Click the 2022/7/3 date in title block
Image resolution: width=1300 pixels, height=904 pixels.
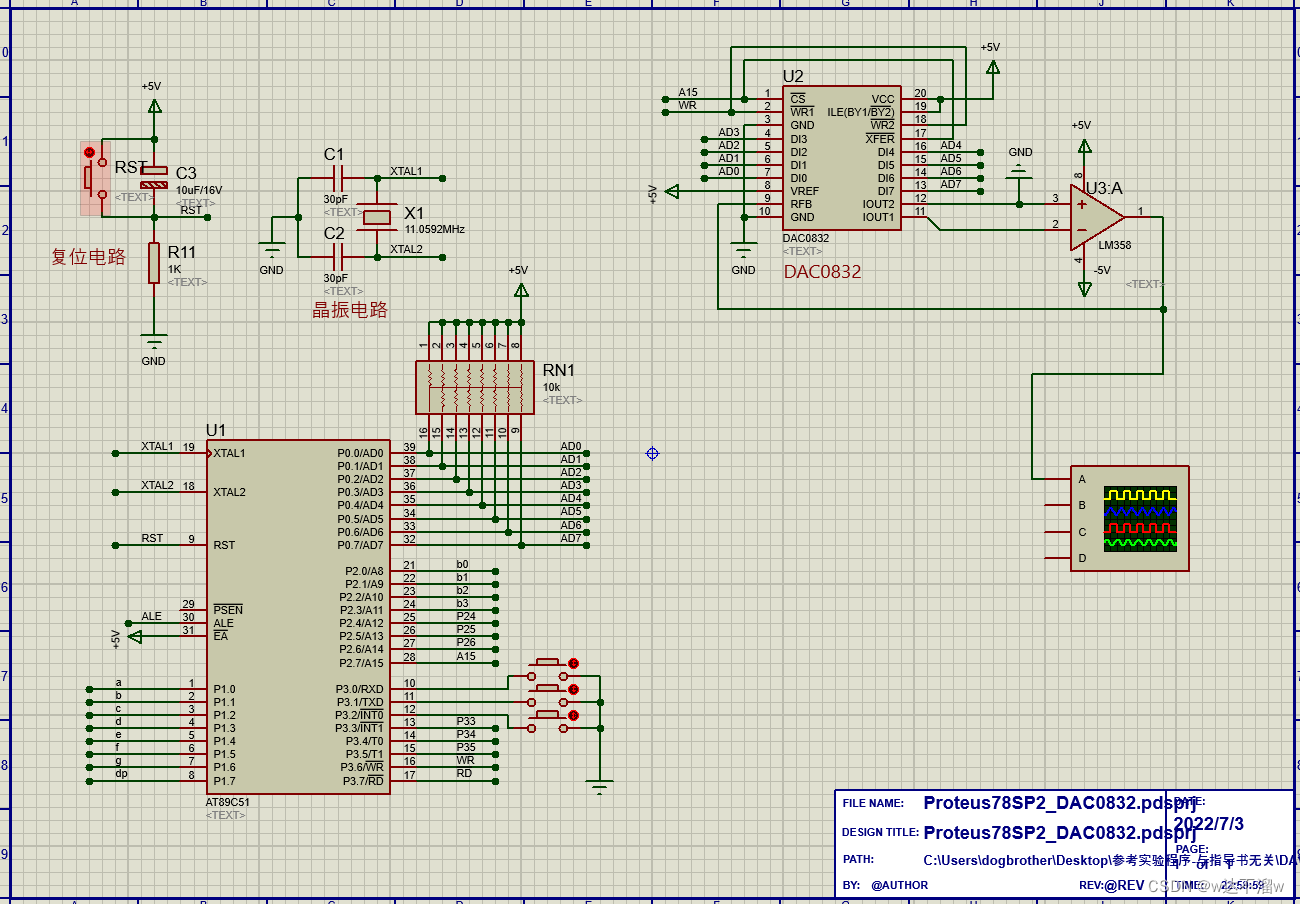(x=1209, y=824)
